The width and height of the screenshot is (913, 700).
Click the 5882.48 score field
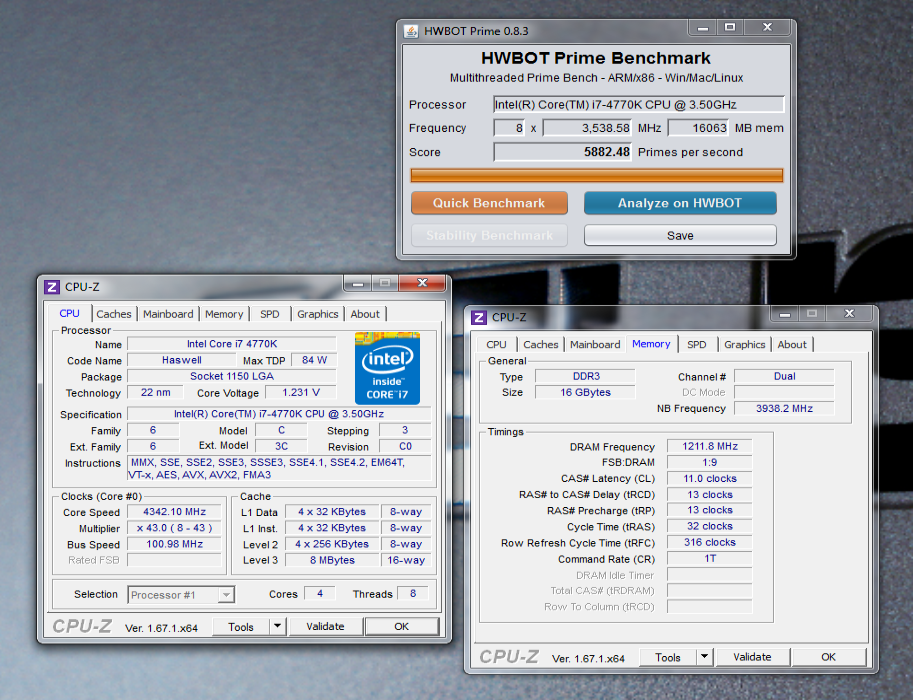pyautogui.click(x=563, y=152)
